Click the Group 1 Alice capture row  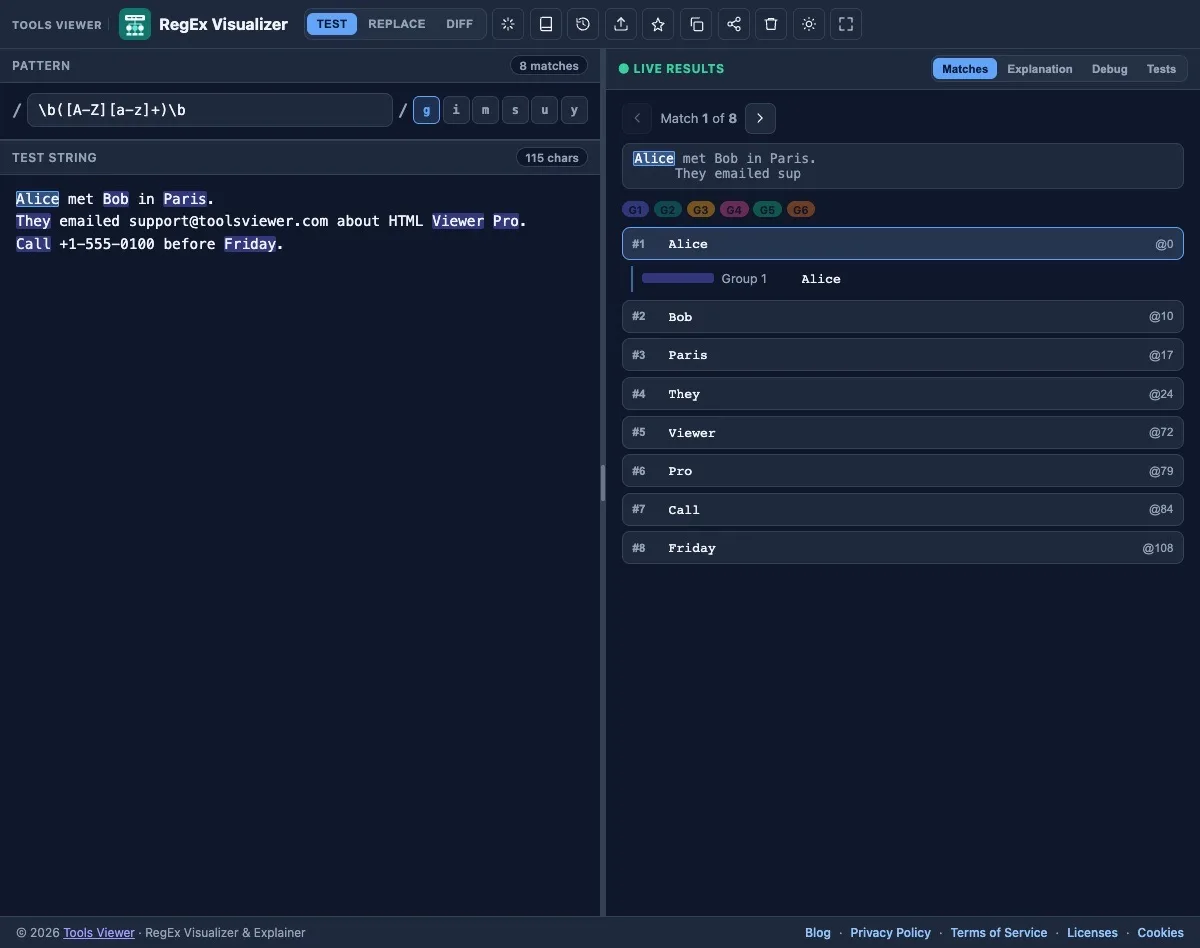tap(907, 279)
